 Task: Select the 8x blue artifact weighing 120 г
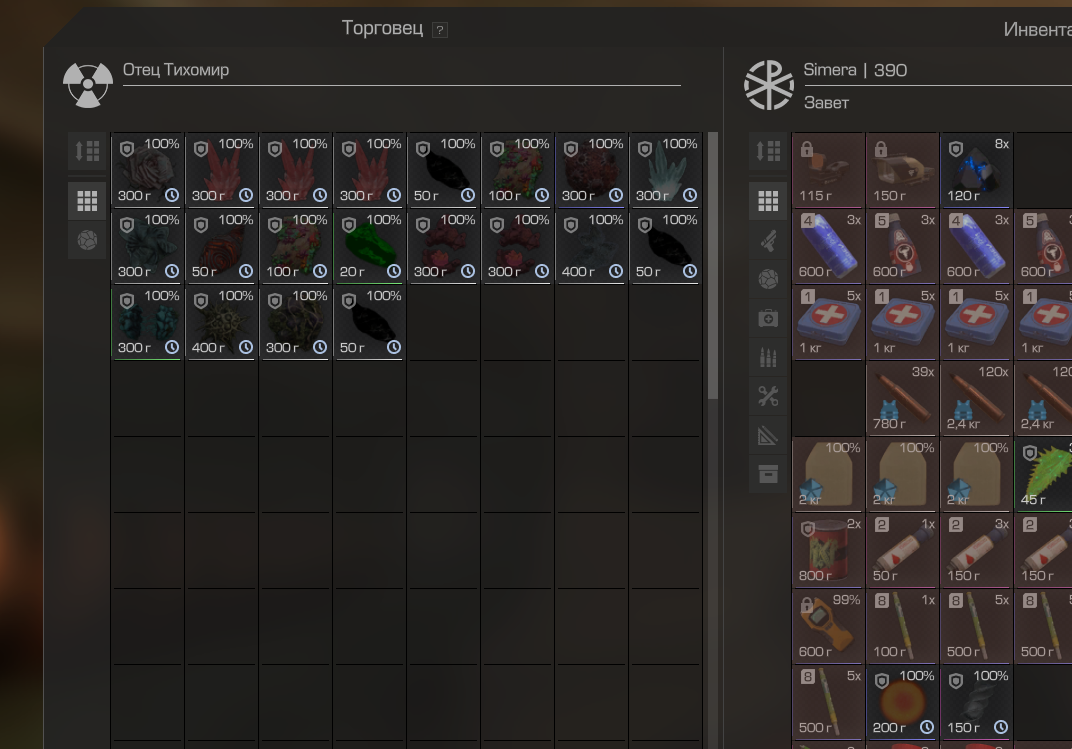tap(976, 169)
